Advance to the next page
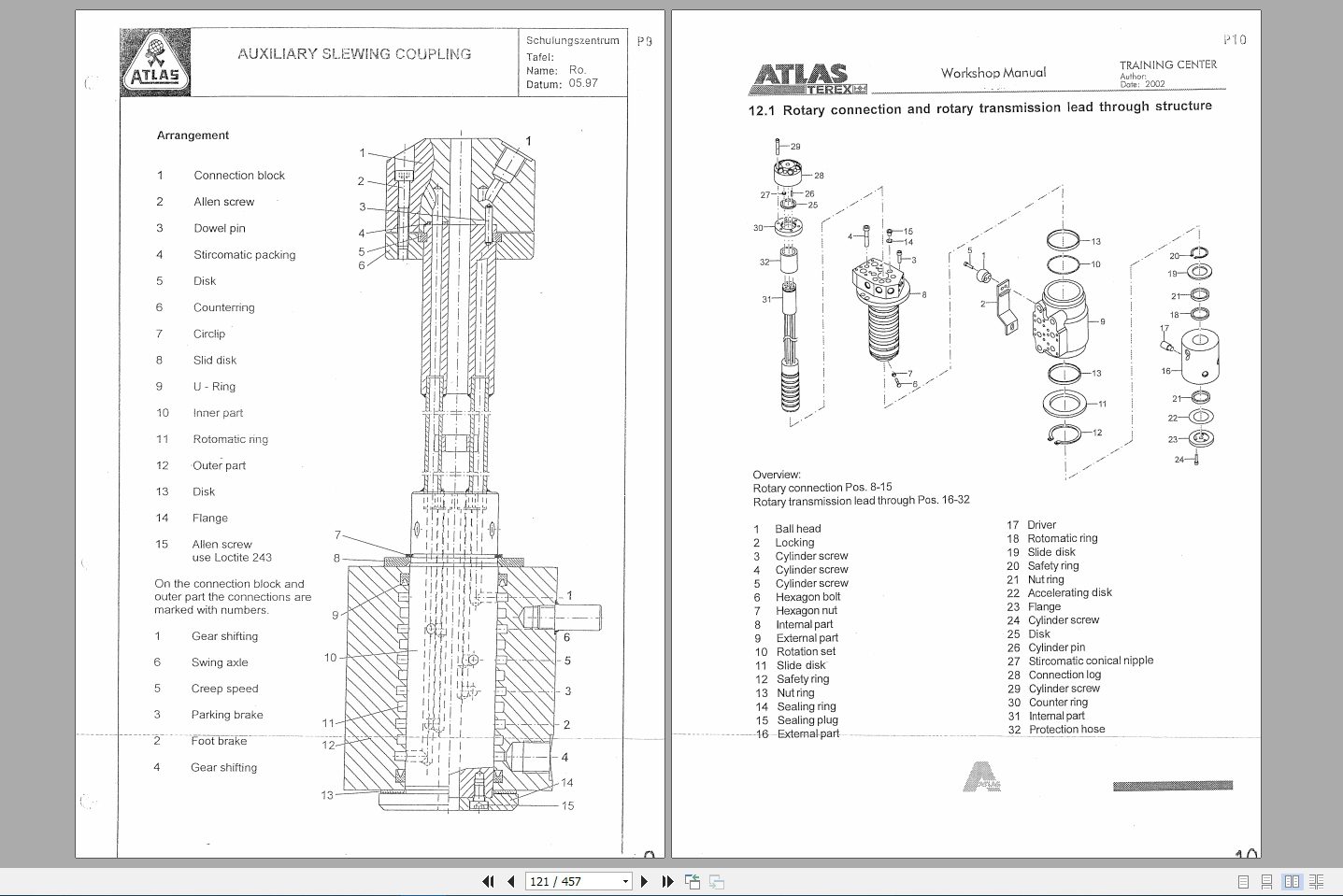The image size is (1343, 896). coord(645,881)
